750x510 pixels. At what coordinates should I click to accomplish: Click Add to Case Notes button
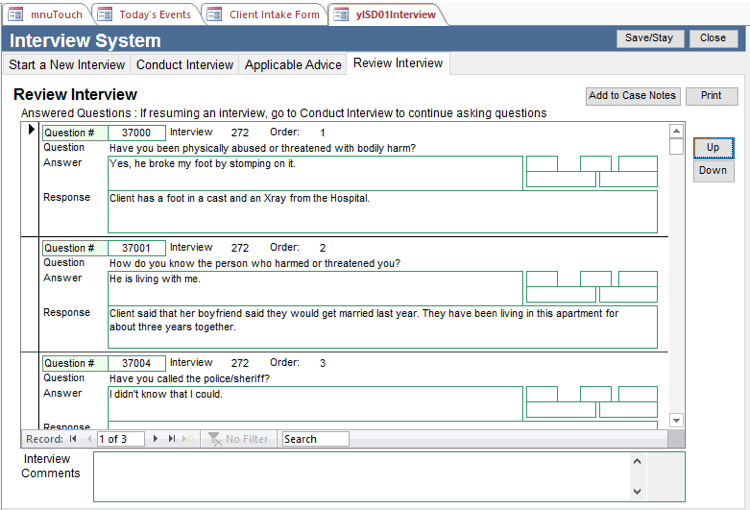tap(632, 96)
